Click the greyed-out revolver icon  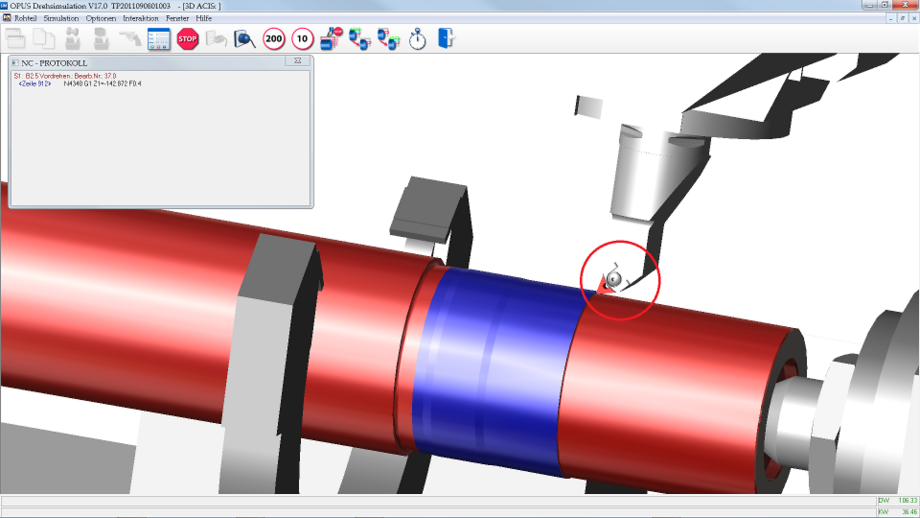pyautogui.click(x=130, y=39)
